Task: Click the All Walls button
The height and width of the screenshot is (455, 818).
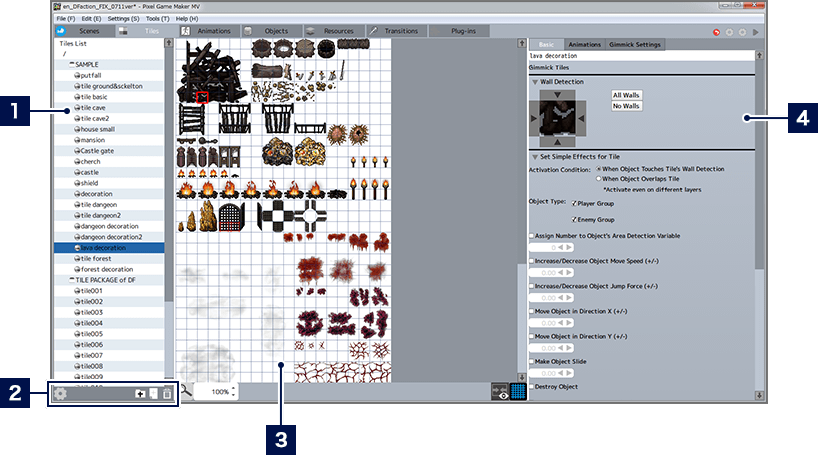Action: point(626,95)
